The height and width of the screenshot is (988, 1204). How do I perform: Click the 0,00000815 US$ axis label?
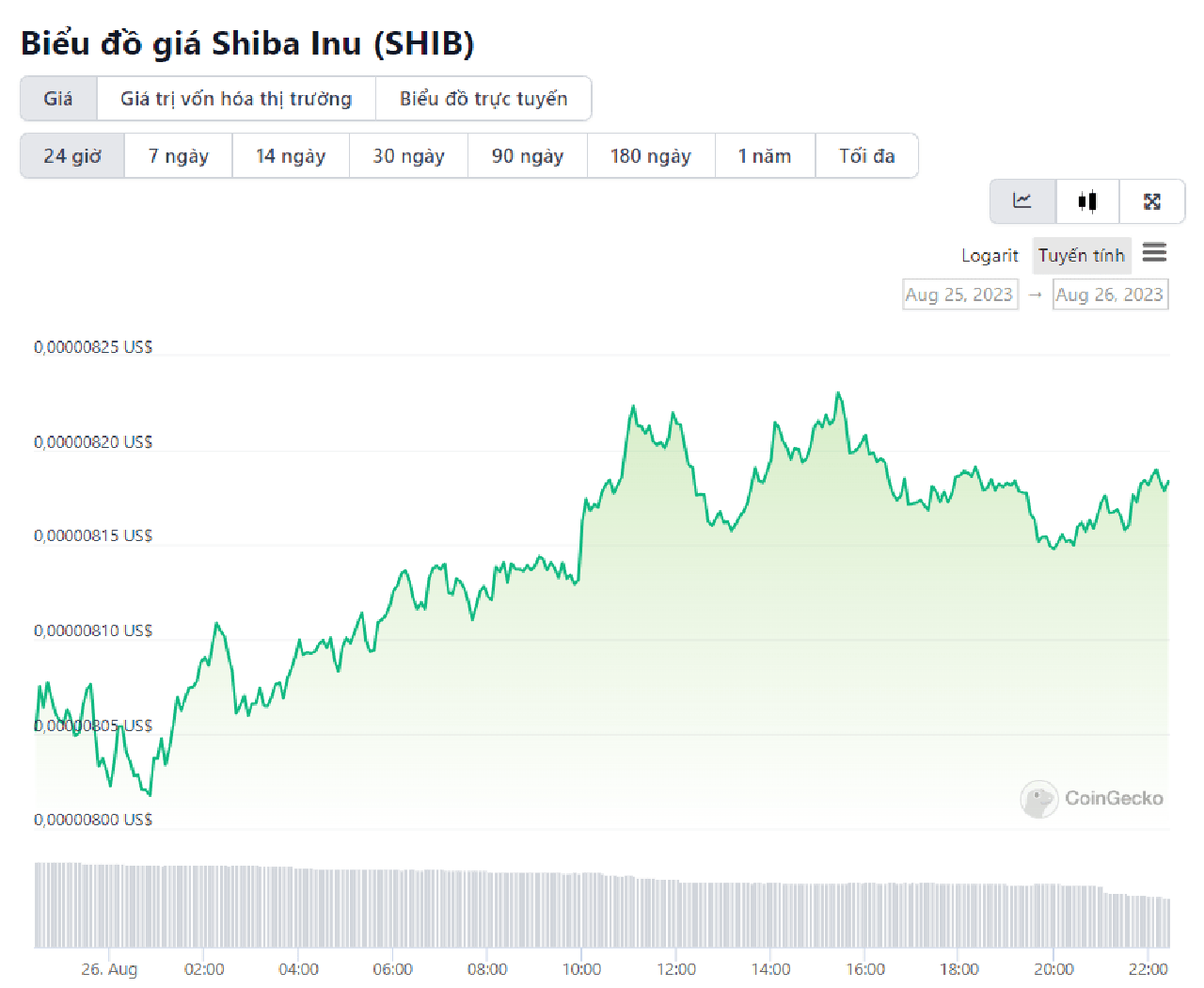[93, 536]
